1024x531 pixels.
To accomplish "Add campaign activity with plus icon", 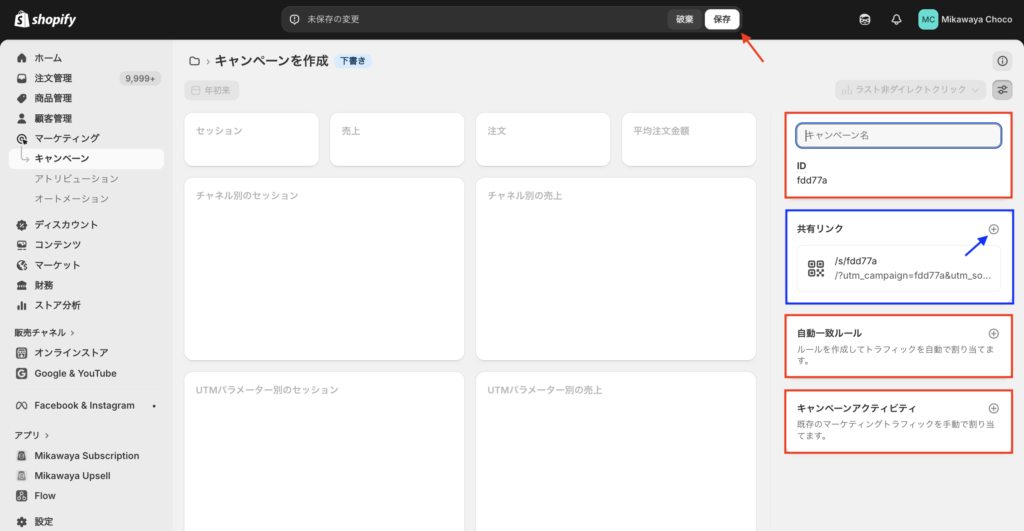I will pos(993,408).
